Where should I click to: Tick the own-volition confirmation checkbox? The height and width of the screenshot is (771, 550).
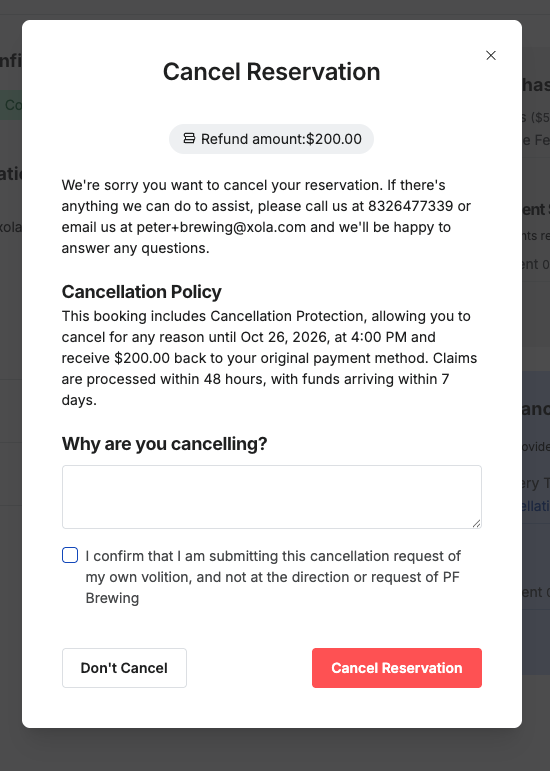pyautogui.click(x=70, y=555)
